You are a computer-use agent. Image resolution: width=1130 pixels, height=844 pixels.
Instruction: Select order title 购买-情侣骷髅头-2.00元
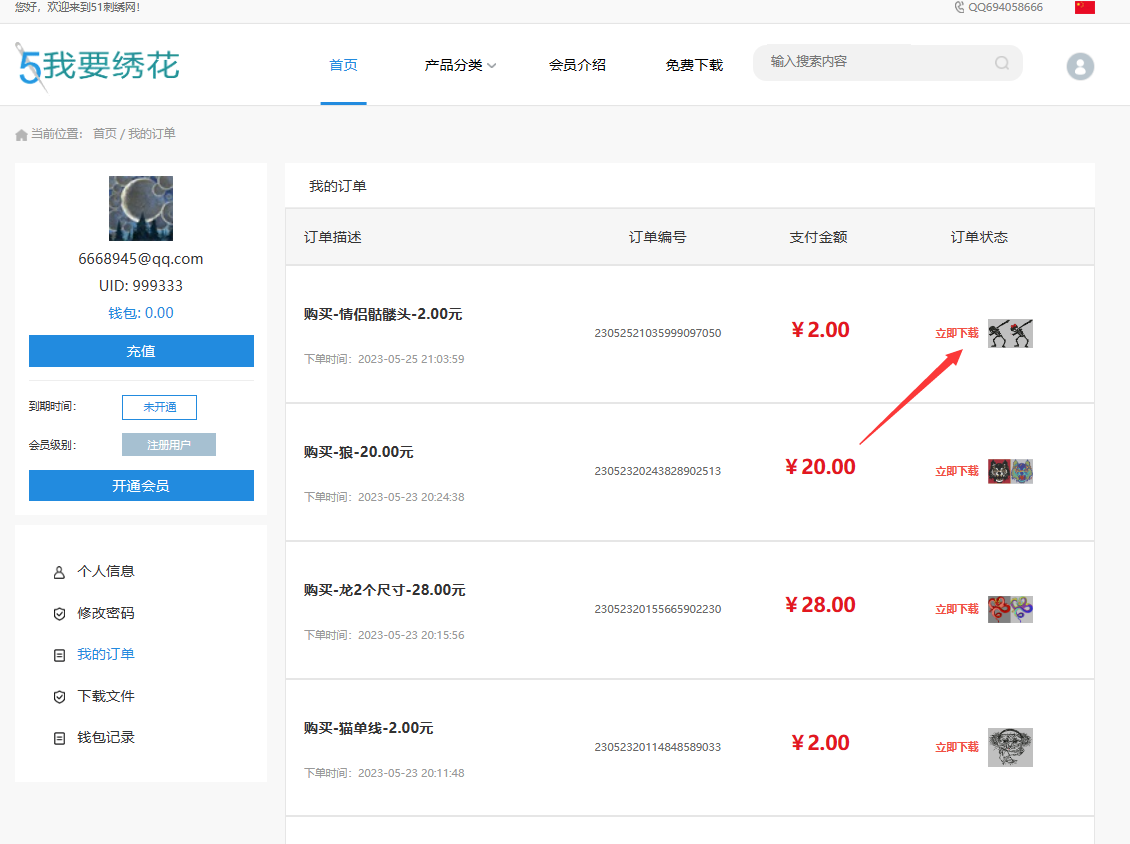tap(383, 314)
